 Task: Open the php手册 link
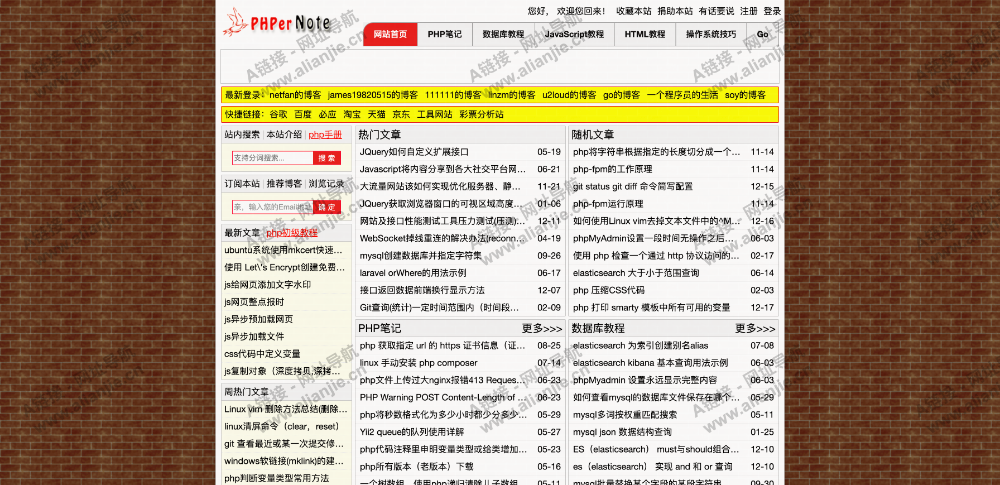[x=325, y=135]
